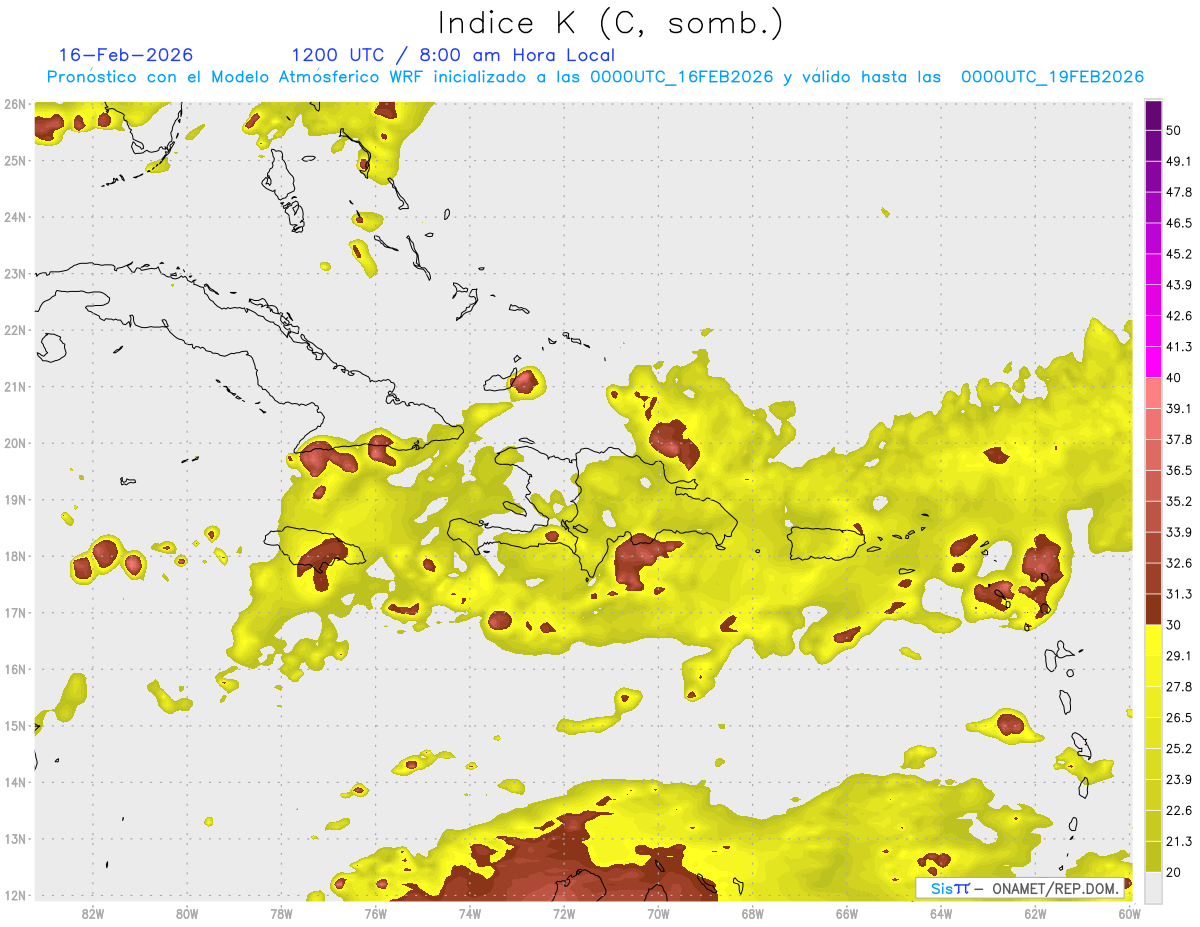Click the 68W longitude label
Viewport: 1200px width, 927px height.
click(x=752, y=913)
